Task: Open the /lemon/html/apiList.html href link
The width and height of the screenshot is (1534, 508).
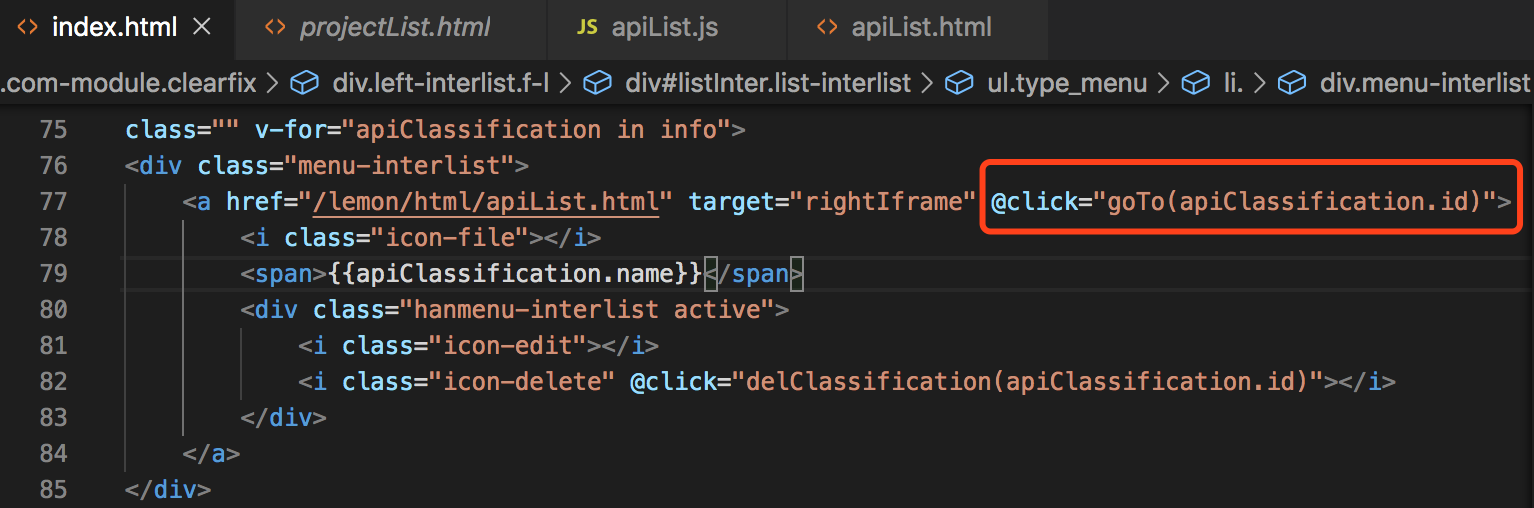Action: [486, 201]
